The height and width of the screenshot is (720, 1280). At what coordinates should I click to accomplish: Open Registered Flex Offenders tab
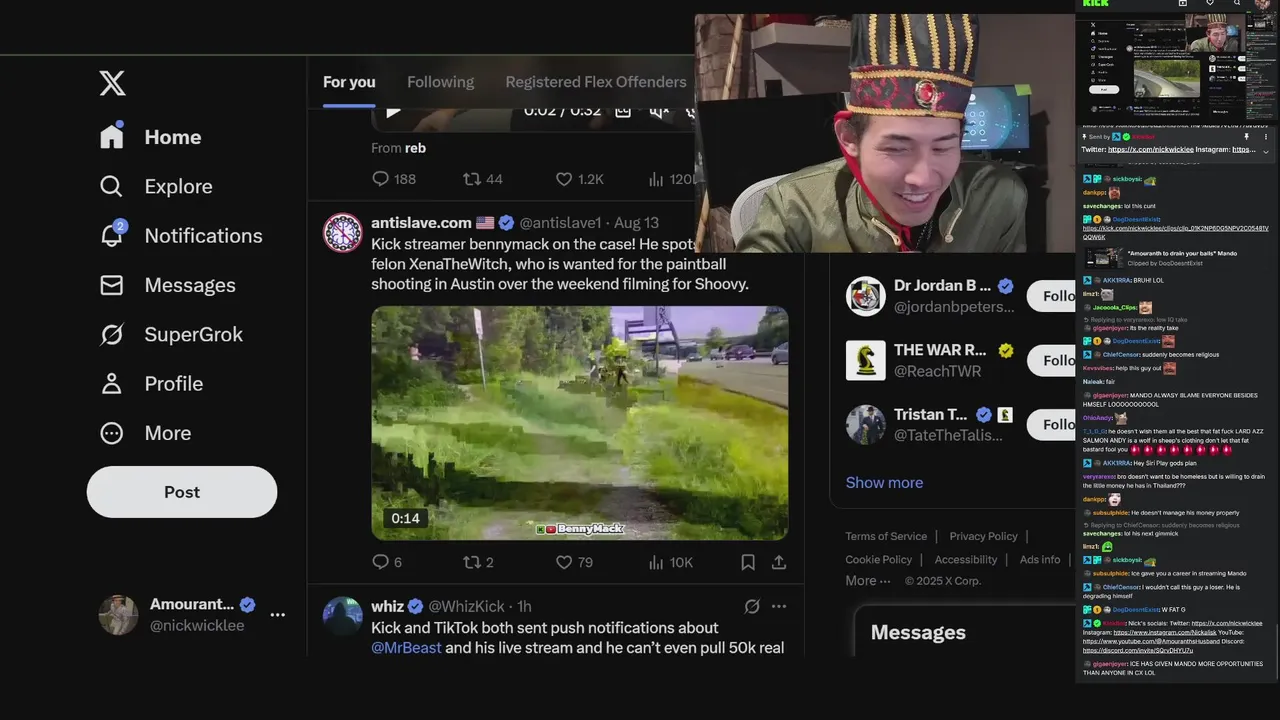[x=596, y=82]
